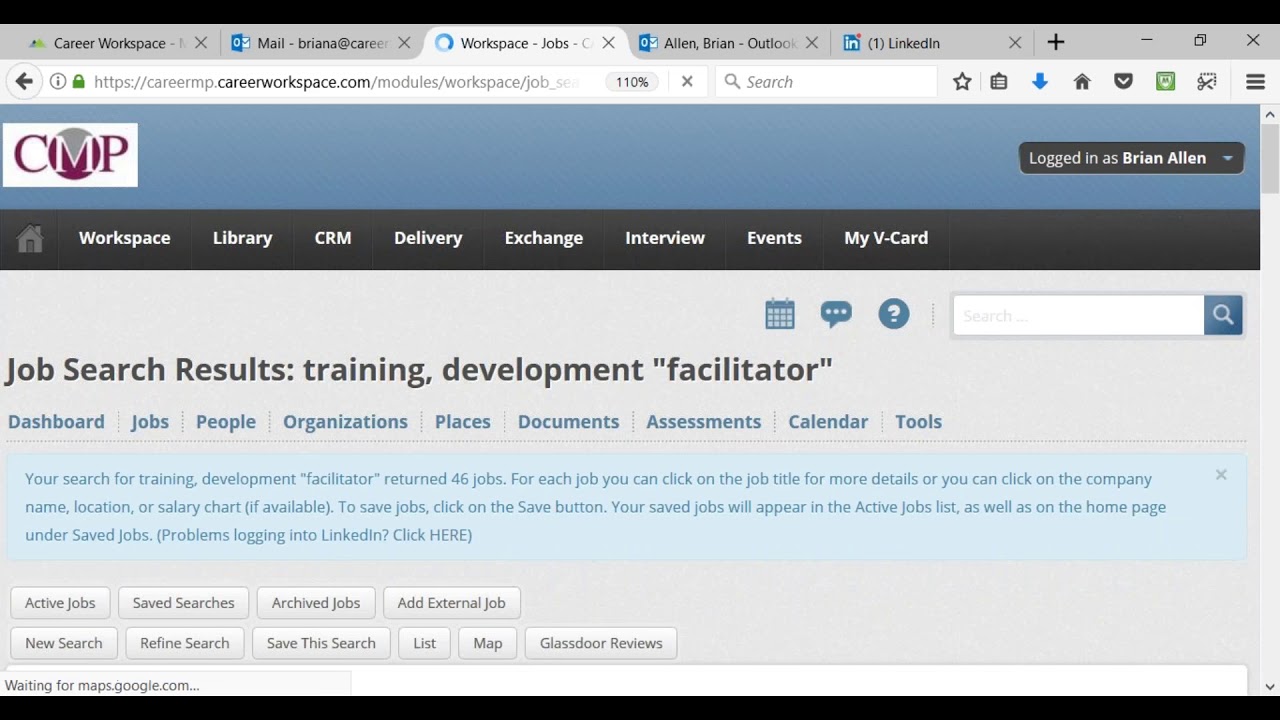Click Refine Search button
Viewport: 1280px width, 720px height.
185,643
